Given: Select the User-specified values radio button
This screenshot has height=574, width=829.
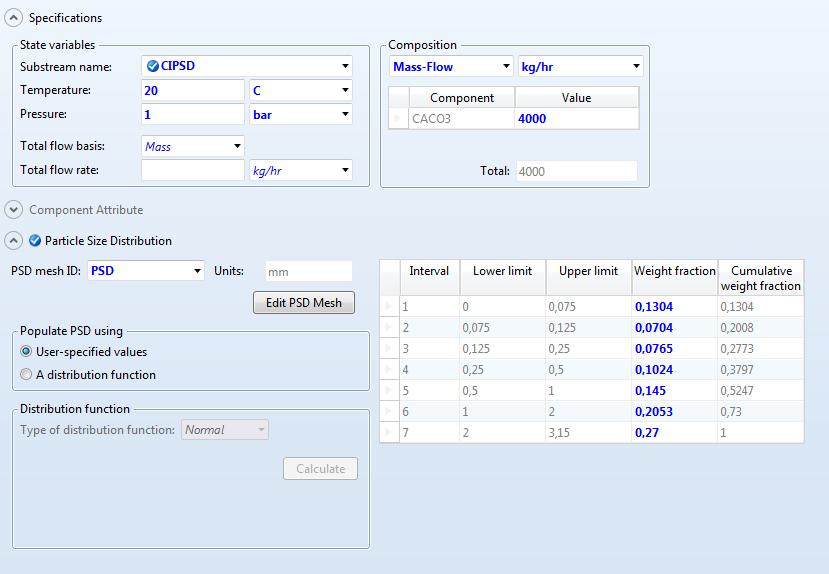Looking at the screenshot, I should click(26, 351).
